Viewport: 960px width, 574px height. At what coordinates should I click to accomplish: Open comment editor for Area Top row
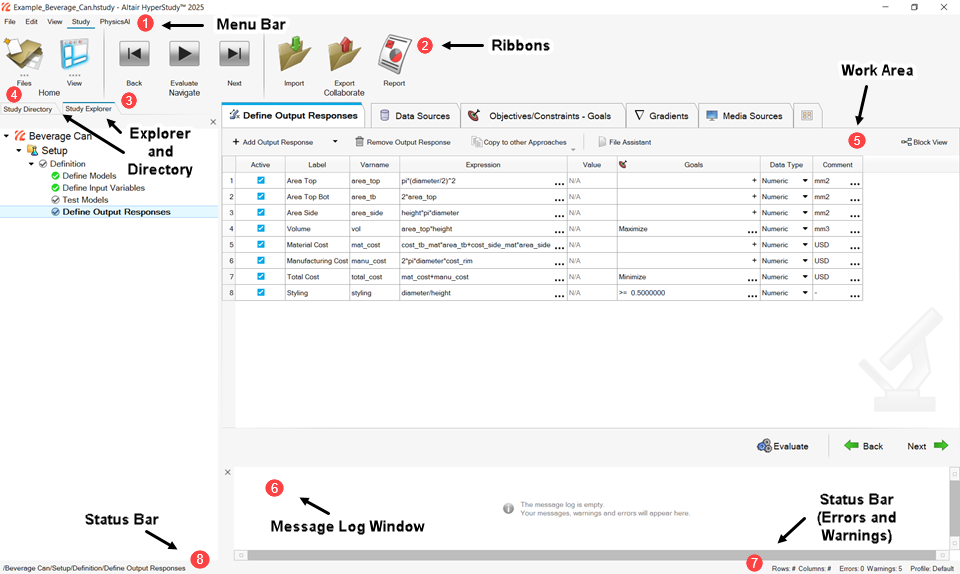[855, 182]
